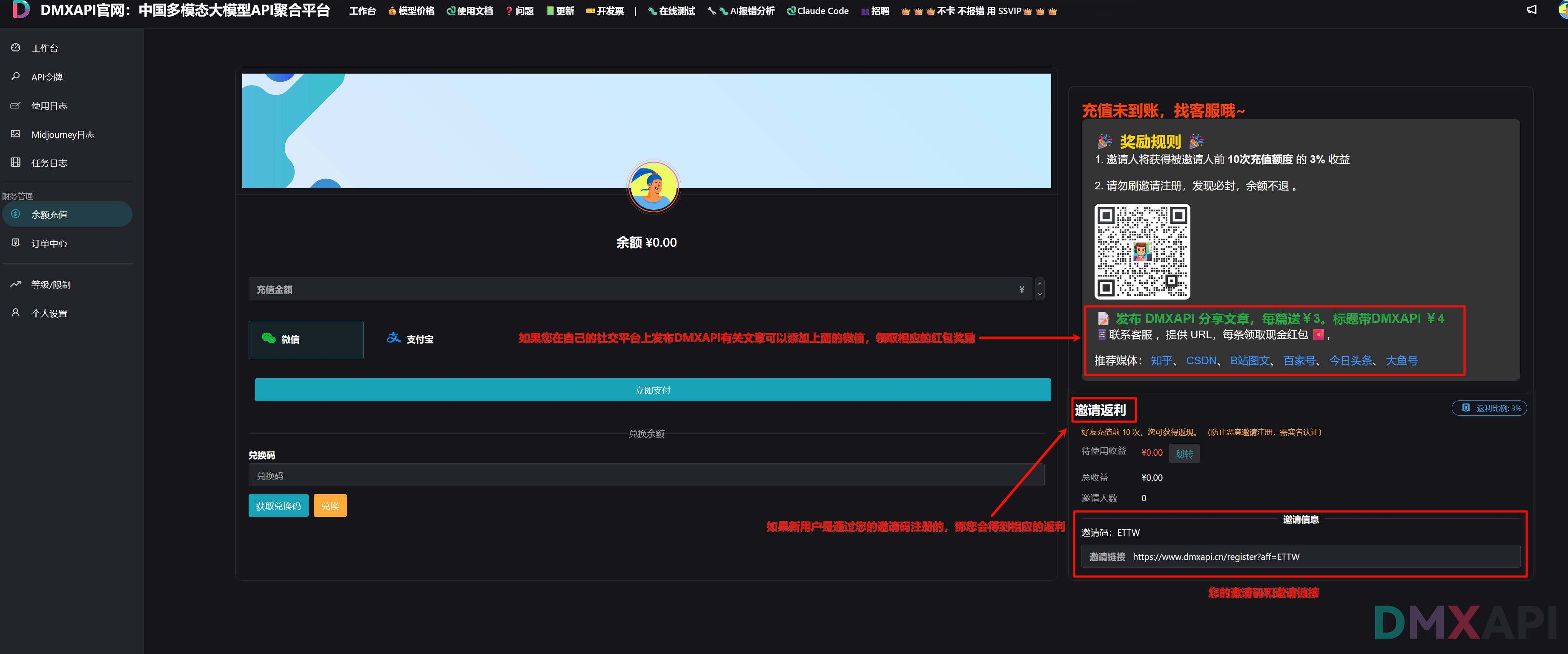Select 微信 as payment method
Screen dimensions: 1568x654
306,340
